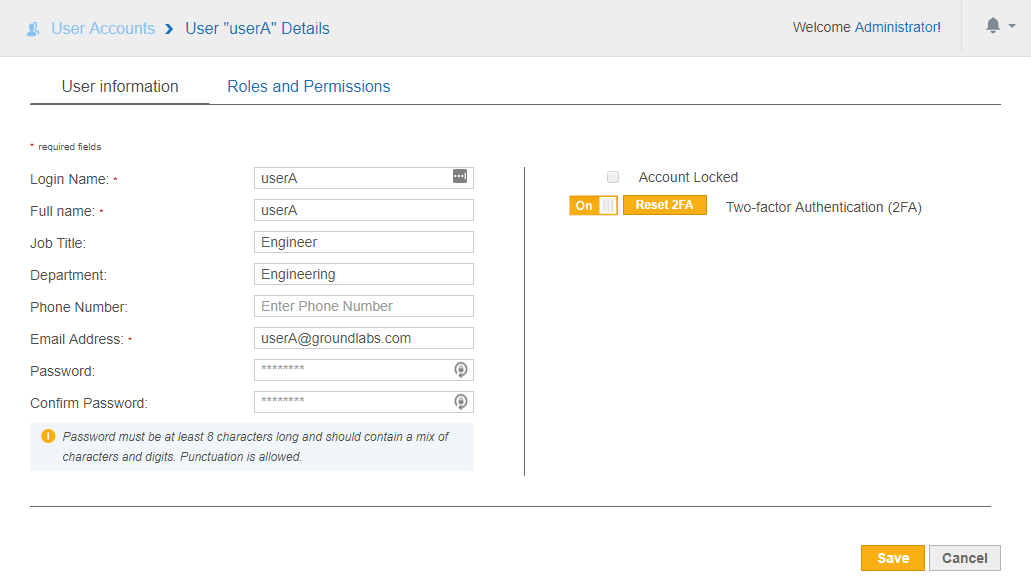Open the notifications bell icon
Viewport: 1031px width, 586px height.
[993, 26]
